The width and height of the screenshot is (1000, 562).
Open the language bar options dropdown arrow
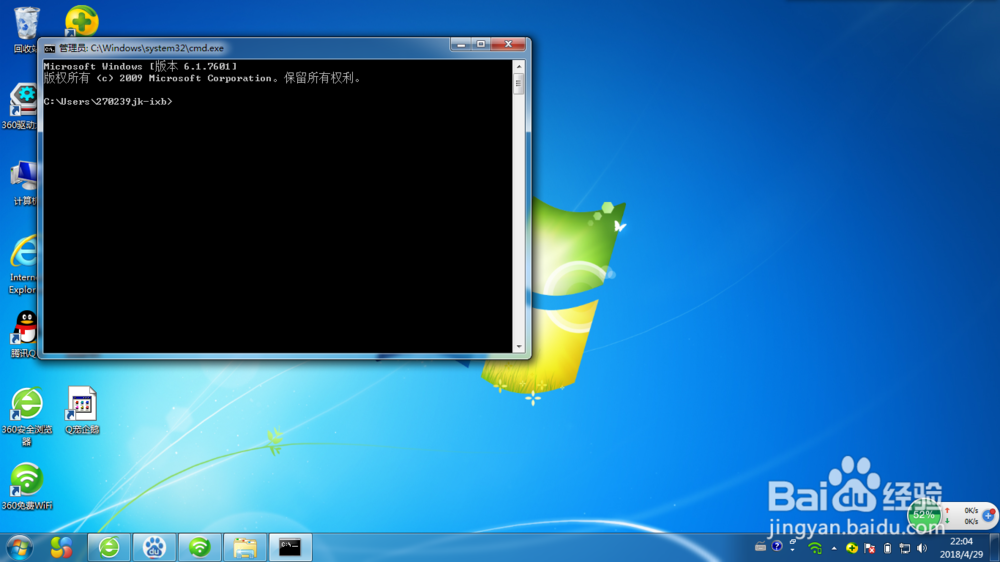[x=793, y=549]
